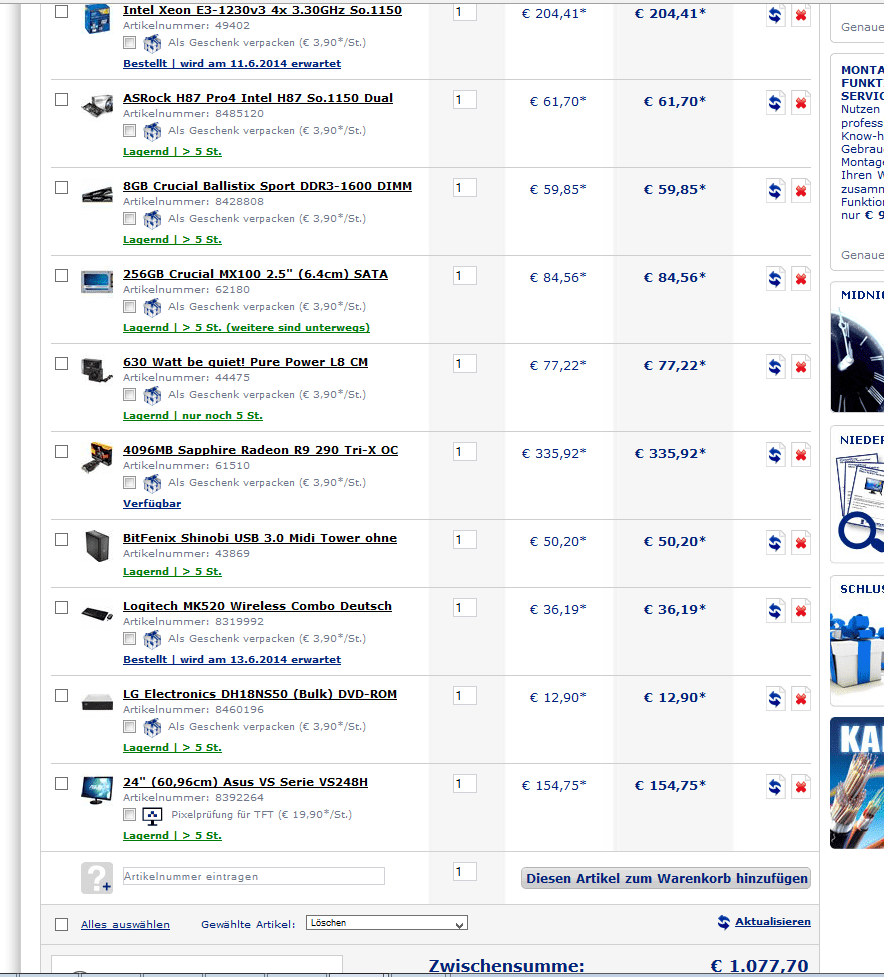Enable gift wrapping for 630 Watt be quiet!
The width and height of the screenshot is (884, 977).
click(129, 394)
